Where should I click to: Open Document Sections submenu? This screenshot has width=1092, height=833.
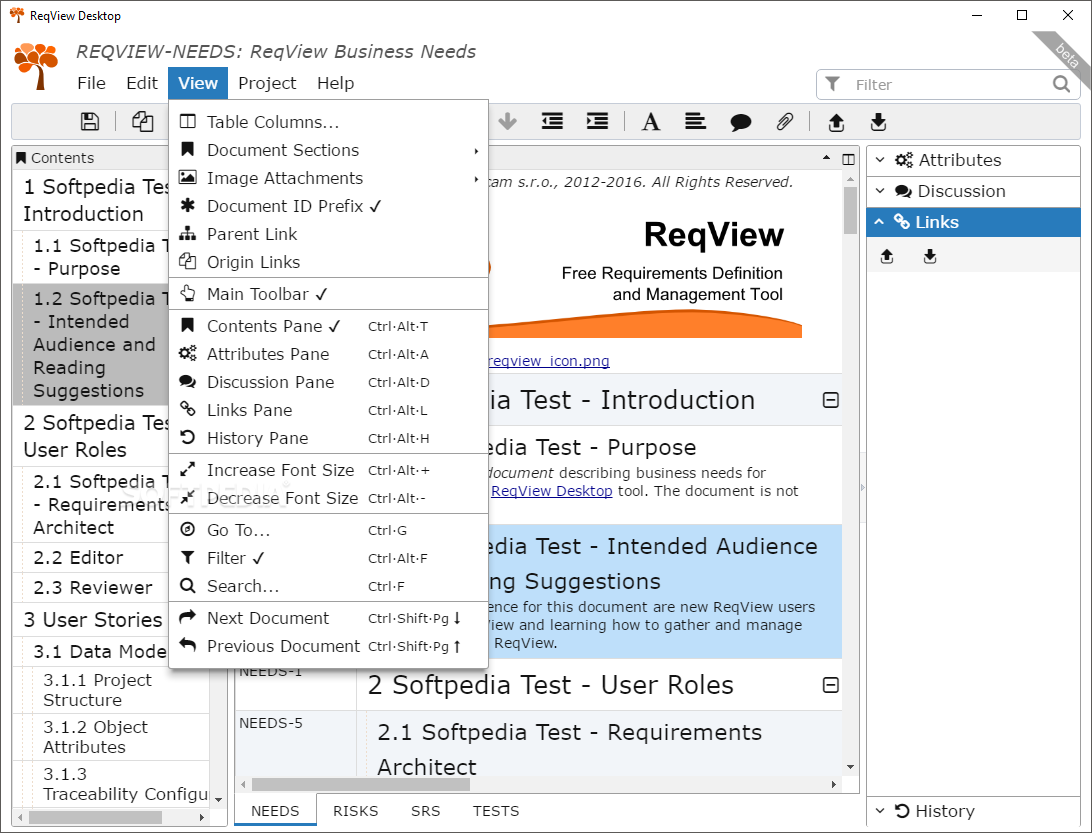(x=328, y=150)
